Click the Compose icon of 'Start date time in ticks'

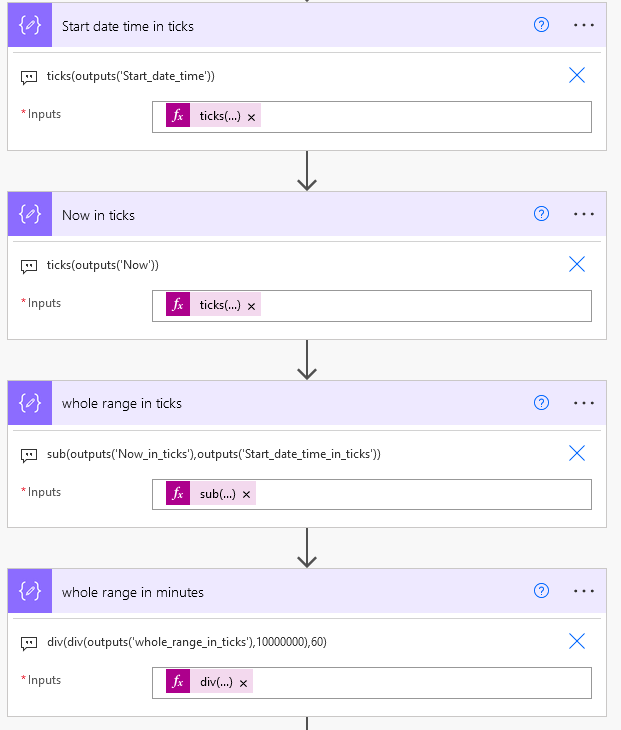tap(30, 25)
